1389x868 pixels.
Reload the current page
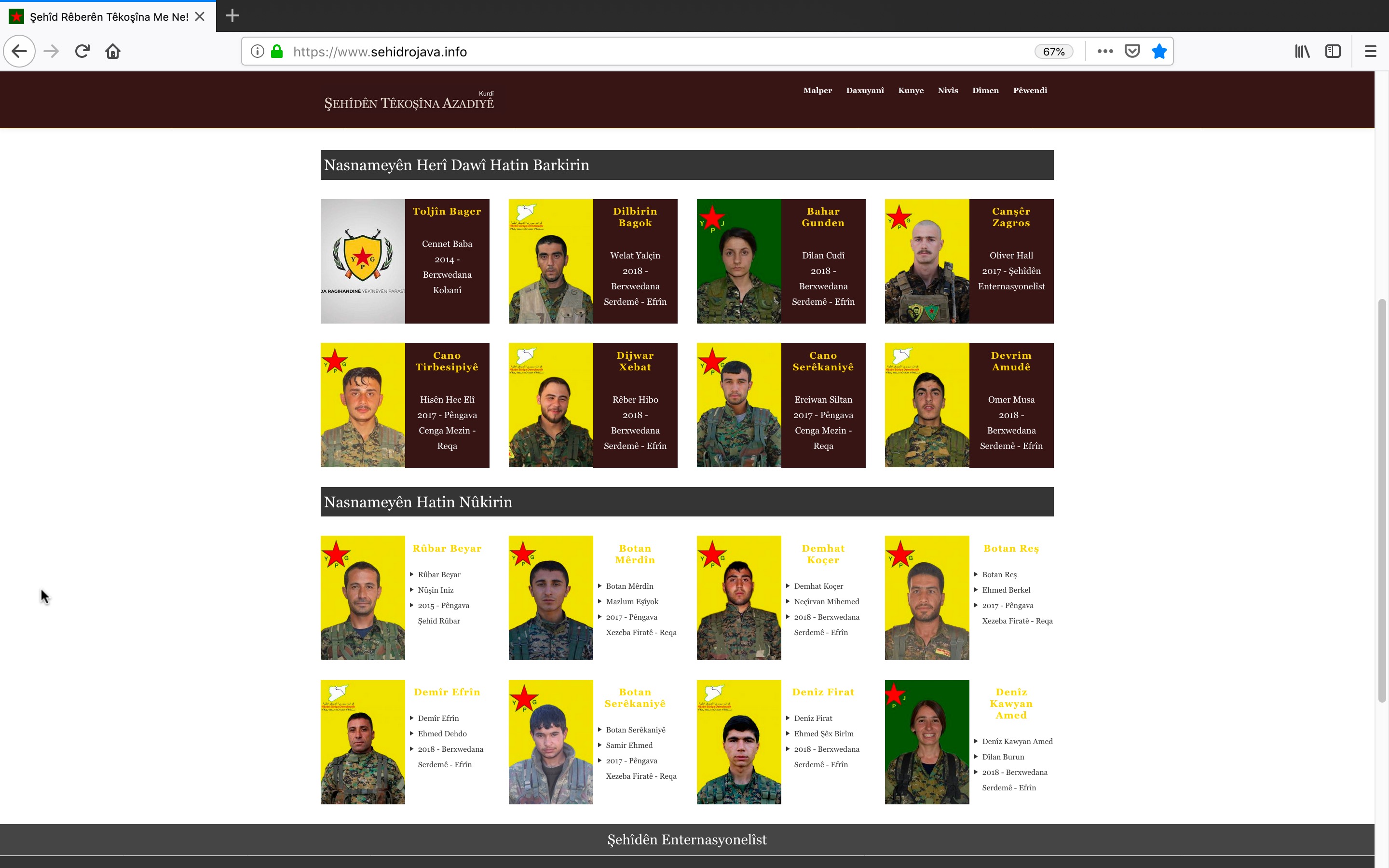[x=82, y=52]
